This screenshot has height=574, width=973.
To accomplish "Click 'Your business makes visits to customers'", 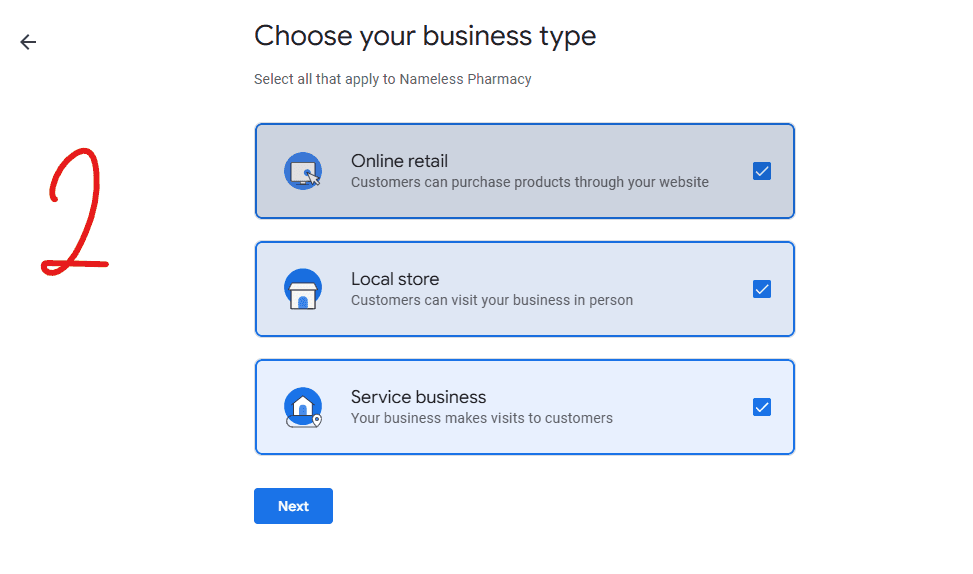I will click(x=482, y=418).
